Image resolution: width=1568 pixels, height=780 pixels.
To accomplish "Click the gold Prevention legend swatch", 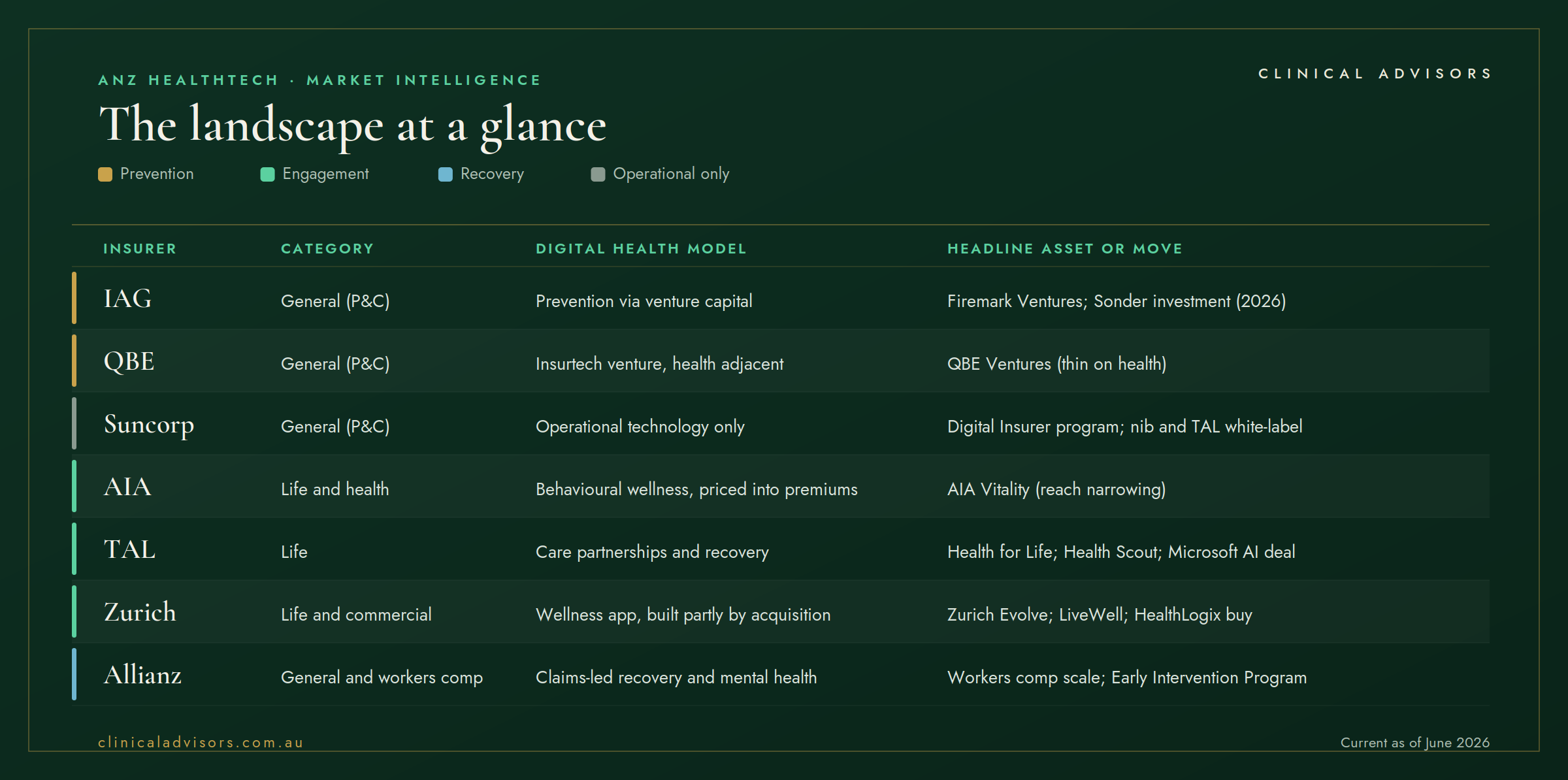I will [105, 174].
